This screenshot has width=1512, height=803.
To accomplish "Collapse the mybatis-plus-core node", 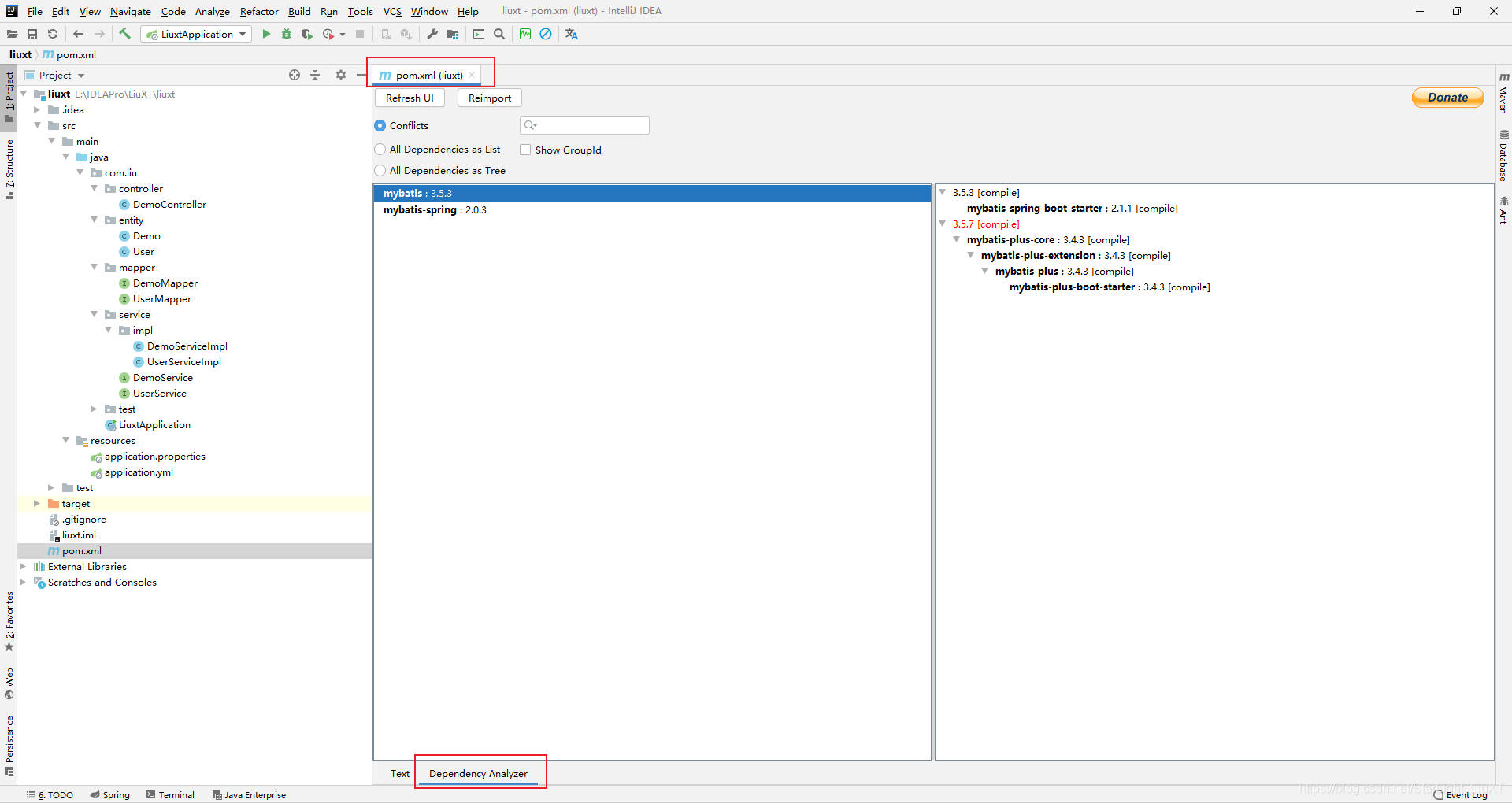I will pyautogui.click(x=957, y=239).
